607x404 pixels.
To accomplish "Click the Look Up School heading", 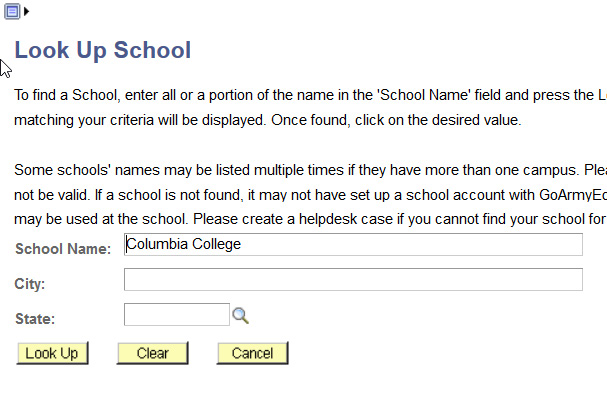I will [102, 50].
